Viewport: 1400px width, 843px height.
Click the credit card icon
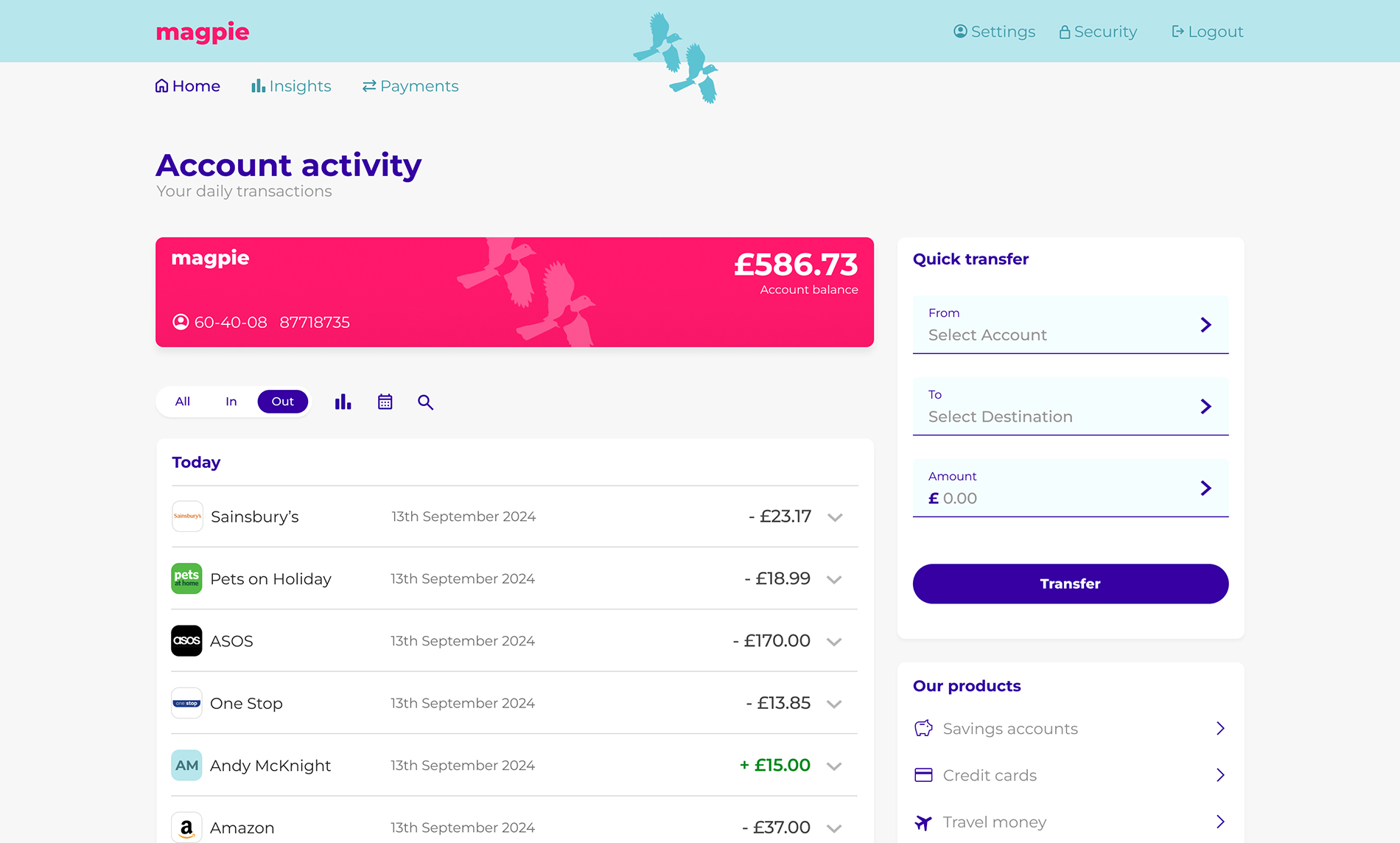(923, 774)
